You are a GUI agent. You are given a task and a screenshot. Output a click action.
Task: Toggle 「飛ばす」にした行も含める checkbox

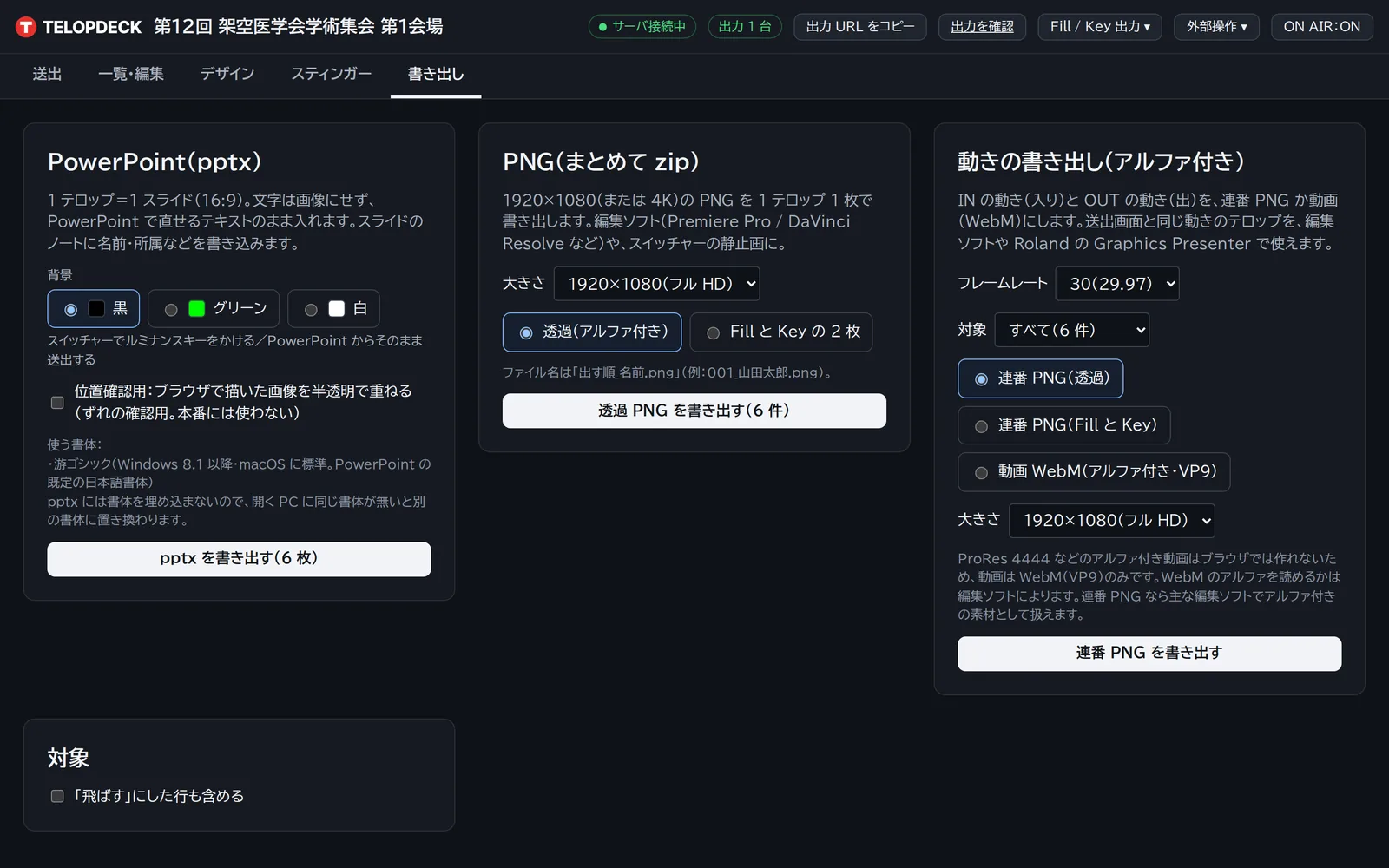click(x=57, y=796)
